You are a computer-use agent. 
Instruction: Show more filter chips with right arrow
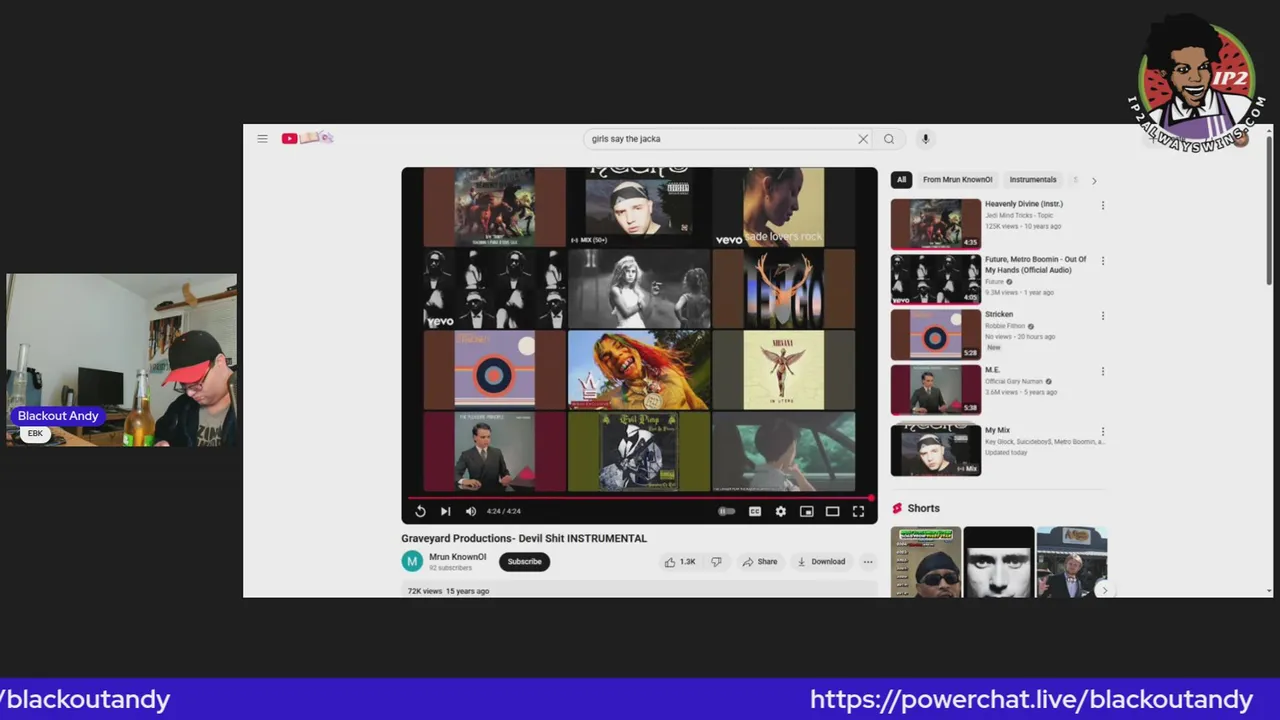tap(1094, 181)
